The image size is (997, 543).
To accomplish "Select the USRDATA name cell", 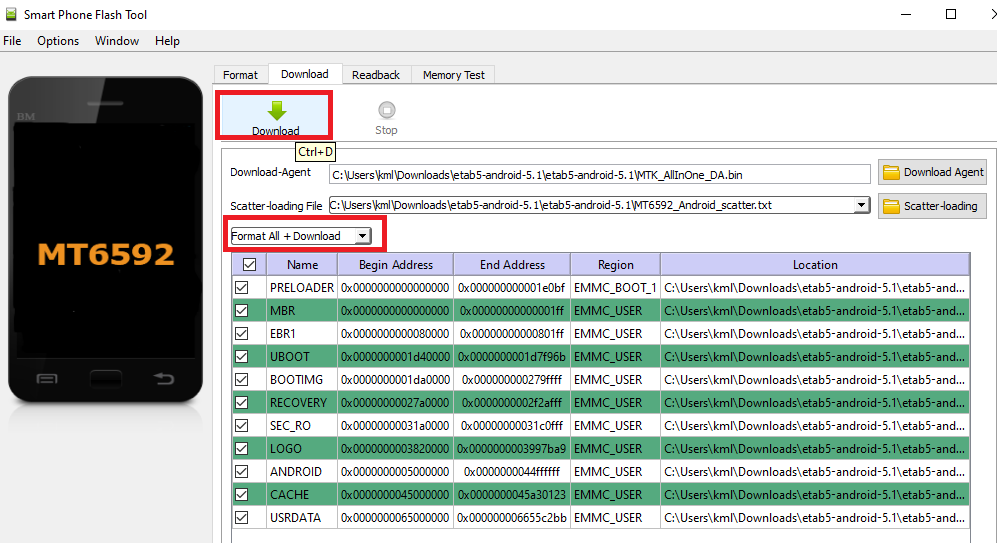I will [x=302, y=518].
